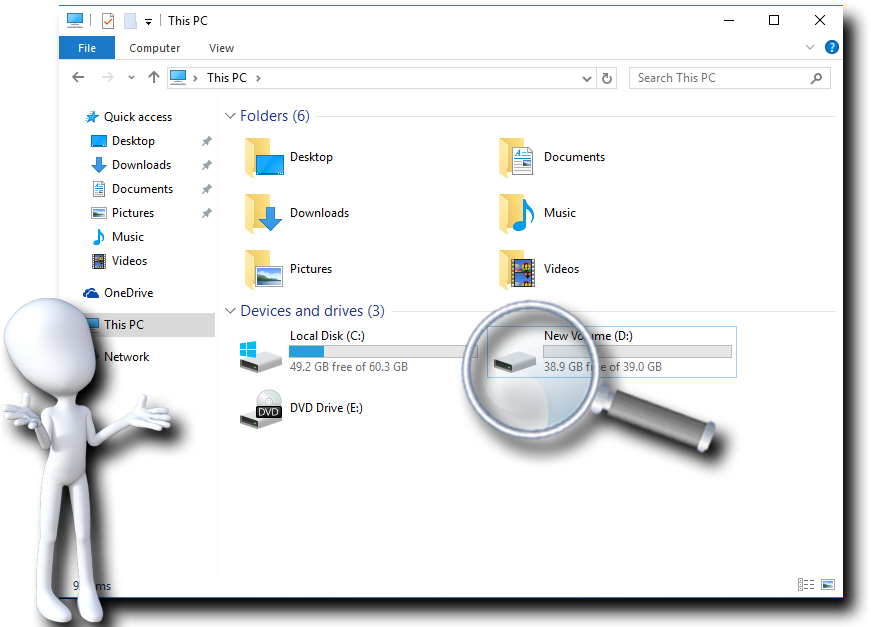Open the Local Disk (C:) drive

point(261,353)
